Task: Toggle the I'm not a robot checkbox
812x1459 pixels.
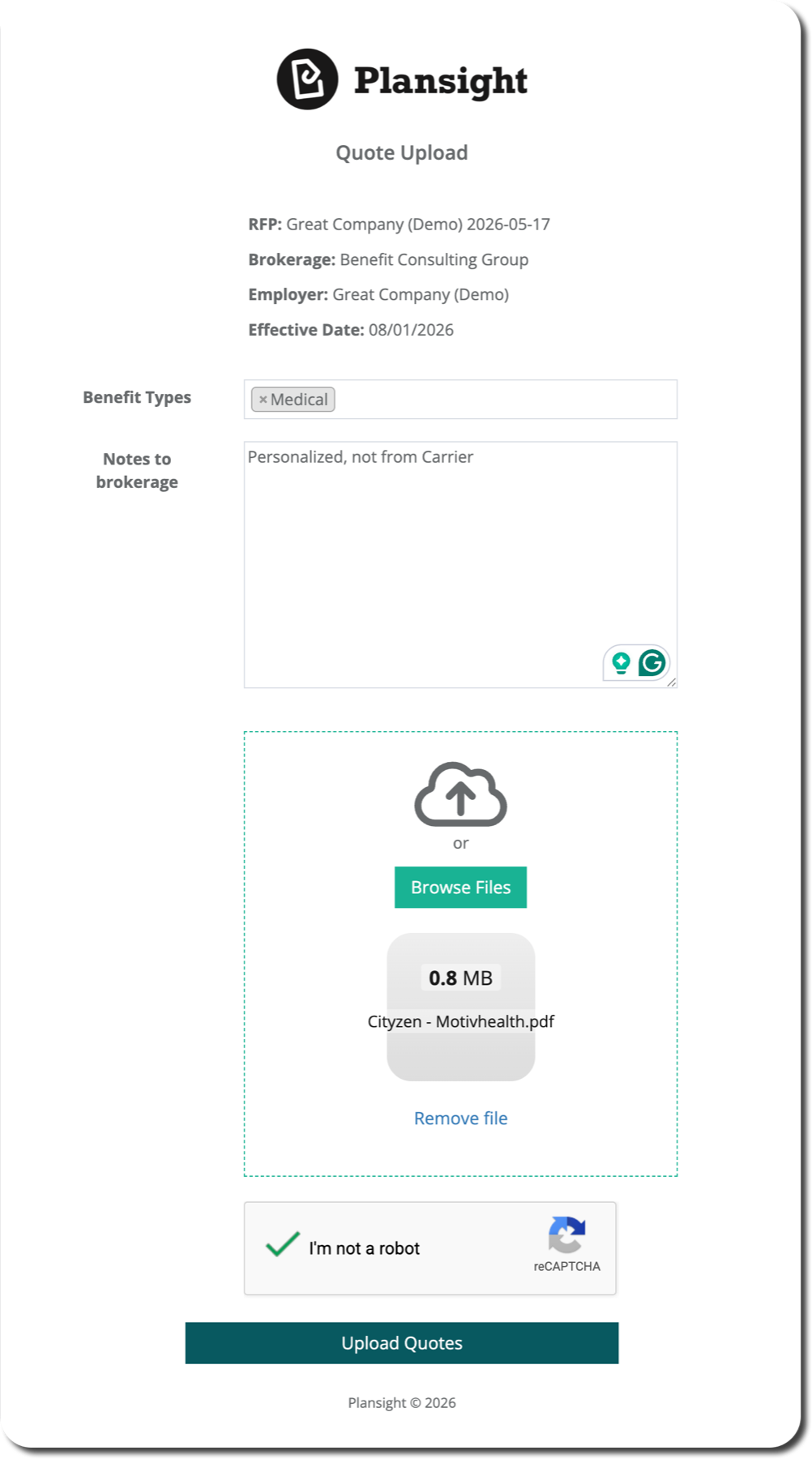Action: 283,1244
